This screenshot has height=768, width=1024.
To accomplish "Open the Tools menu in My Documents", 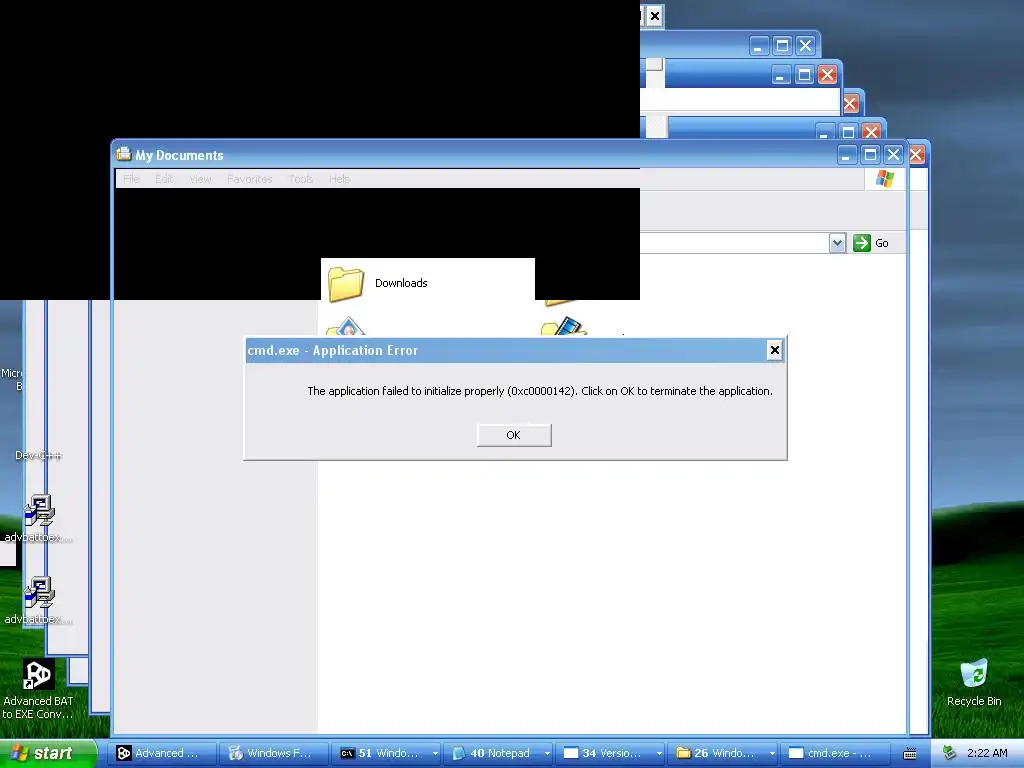I will tap(301, 179).
